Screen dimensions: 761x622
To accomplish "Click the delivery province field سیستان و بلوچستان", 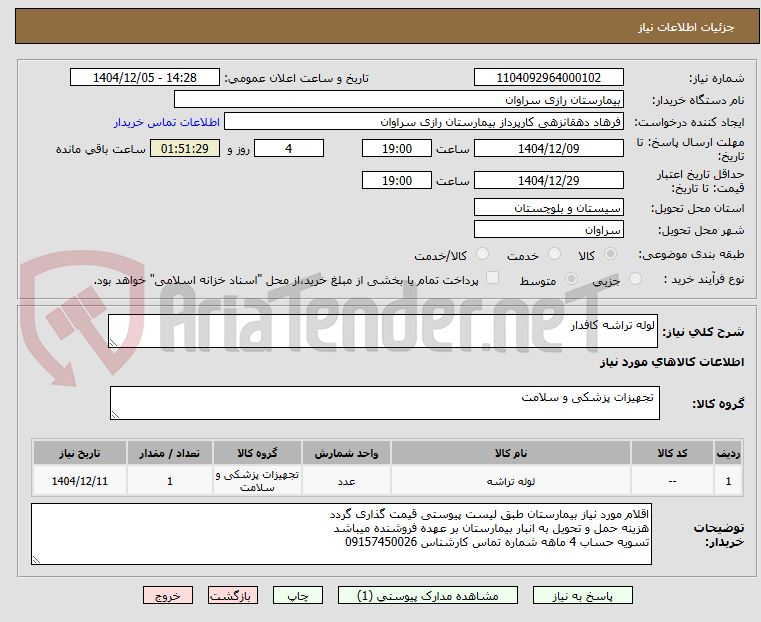I will (x=548, y=208).
